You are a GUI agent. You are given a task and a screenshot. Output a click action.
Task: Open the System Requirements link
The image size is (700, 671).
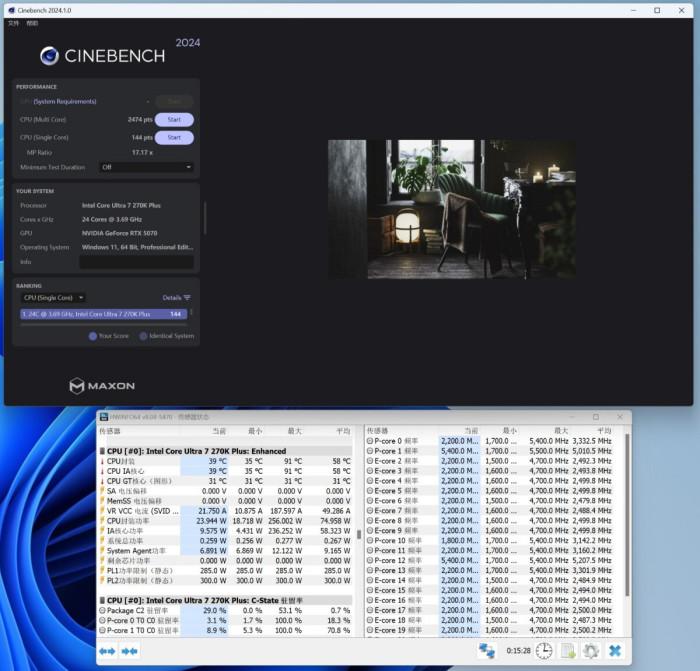click(x=65, y=101)
